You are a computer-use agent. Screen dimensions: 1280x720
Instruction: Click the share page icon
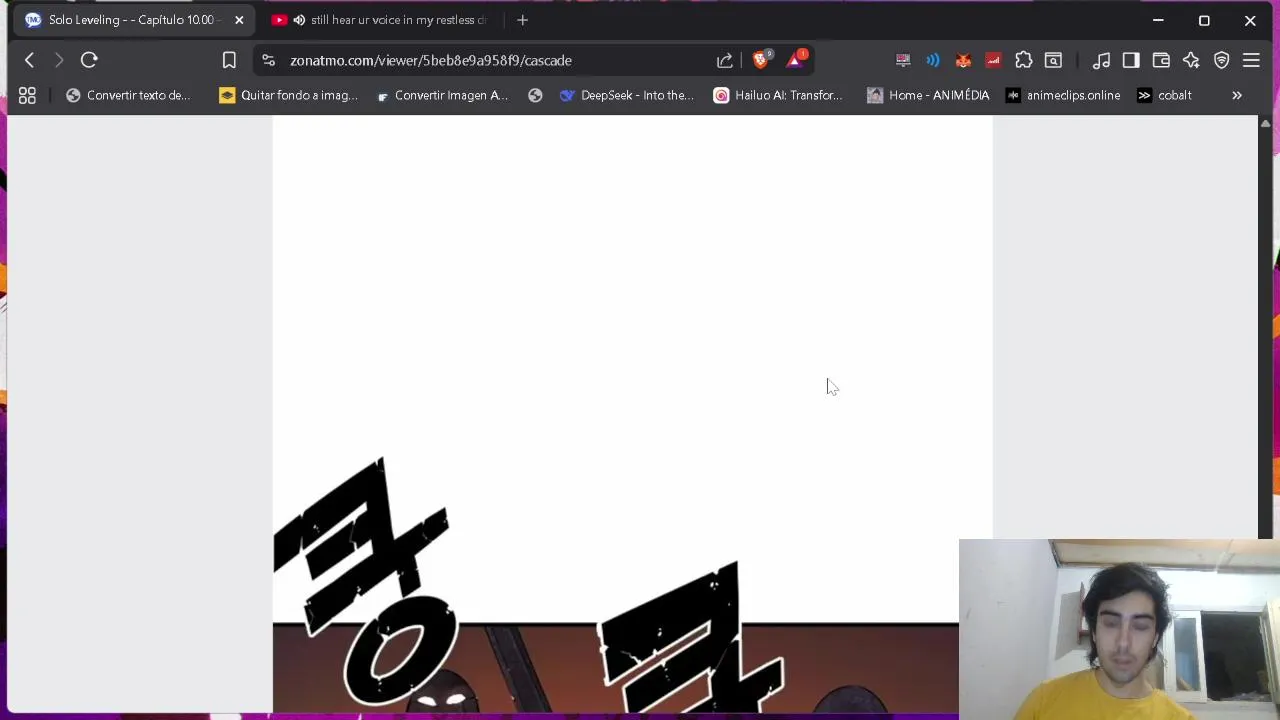[x=725, y=60]
